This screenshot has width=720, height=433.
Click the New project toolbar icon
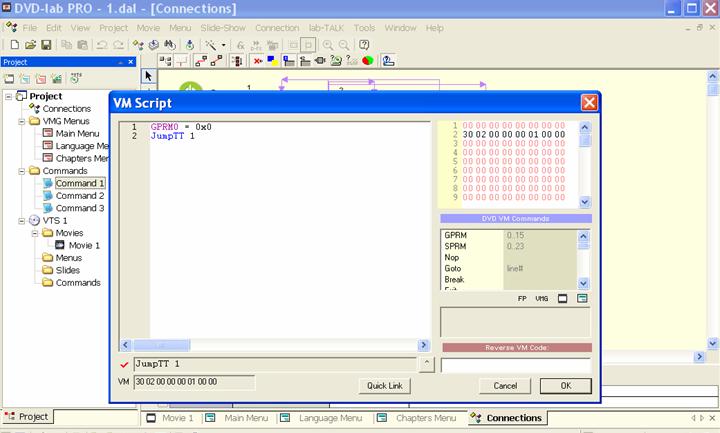point(14,45)
